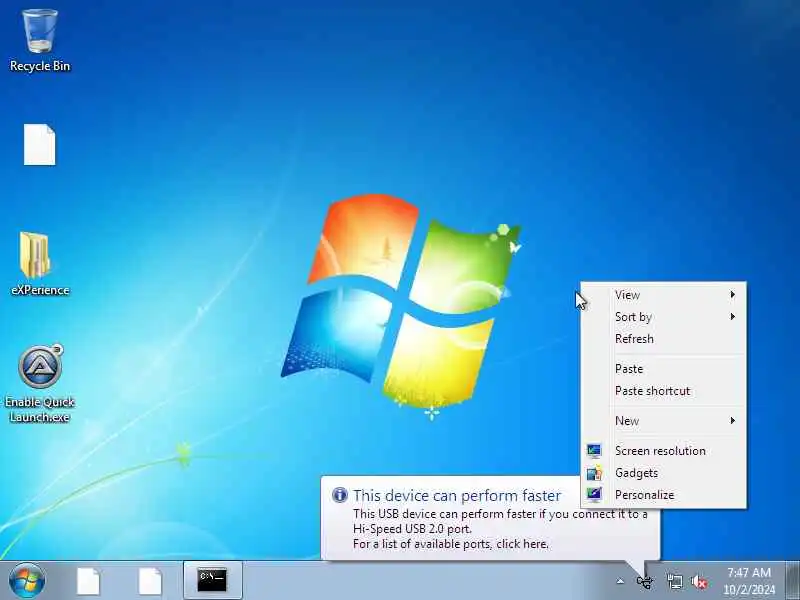Open the View submenu
This screenshot has height=600, width=800.
(x=663, y=295)
